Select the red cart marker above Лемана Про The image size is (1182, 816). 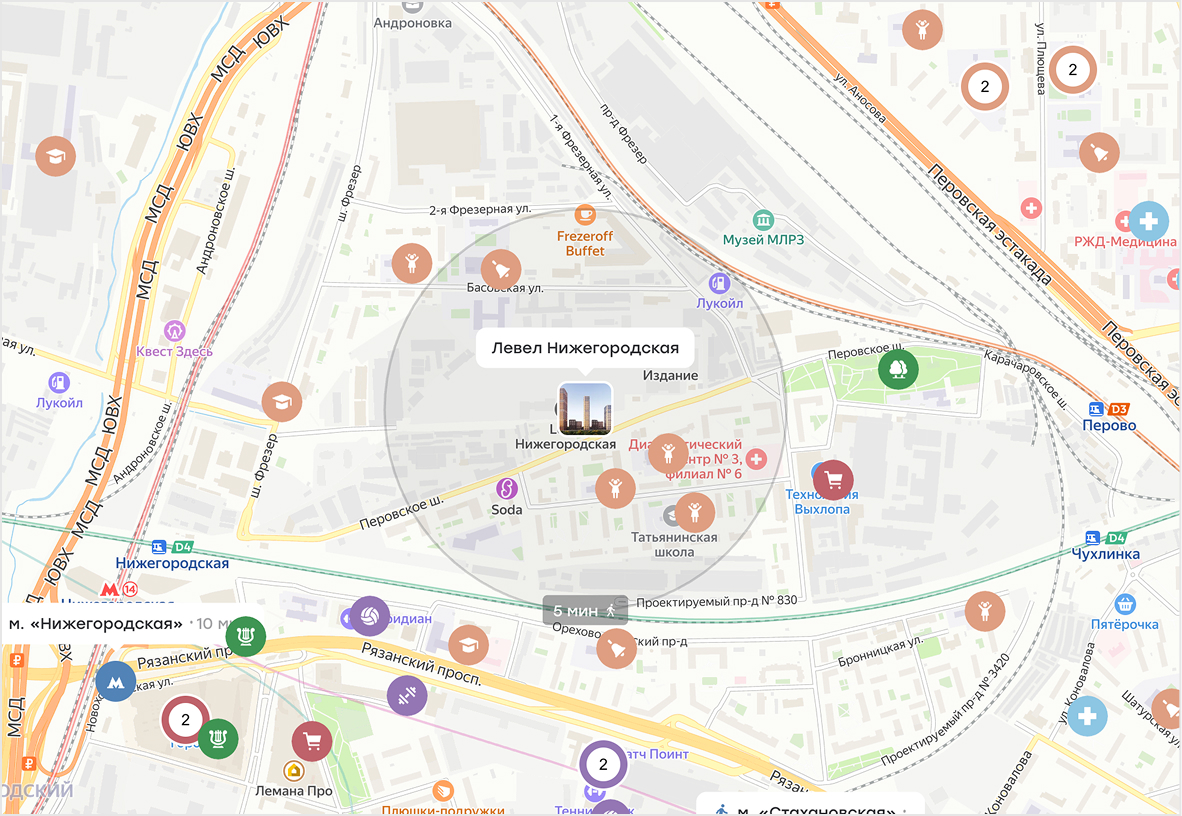point(312,741)
